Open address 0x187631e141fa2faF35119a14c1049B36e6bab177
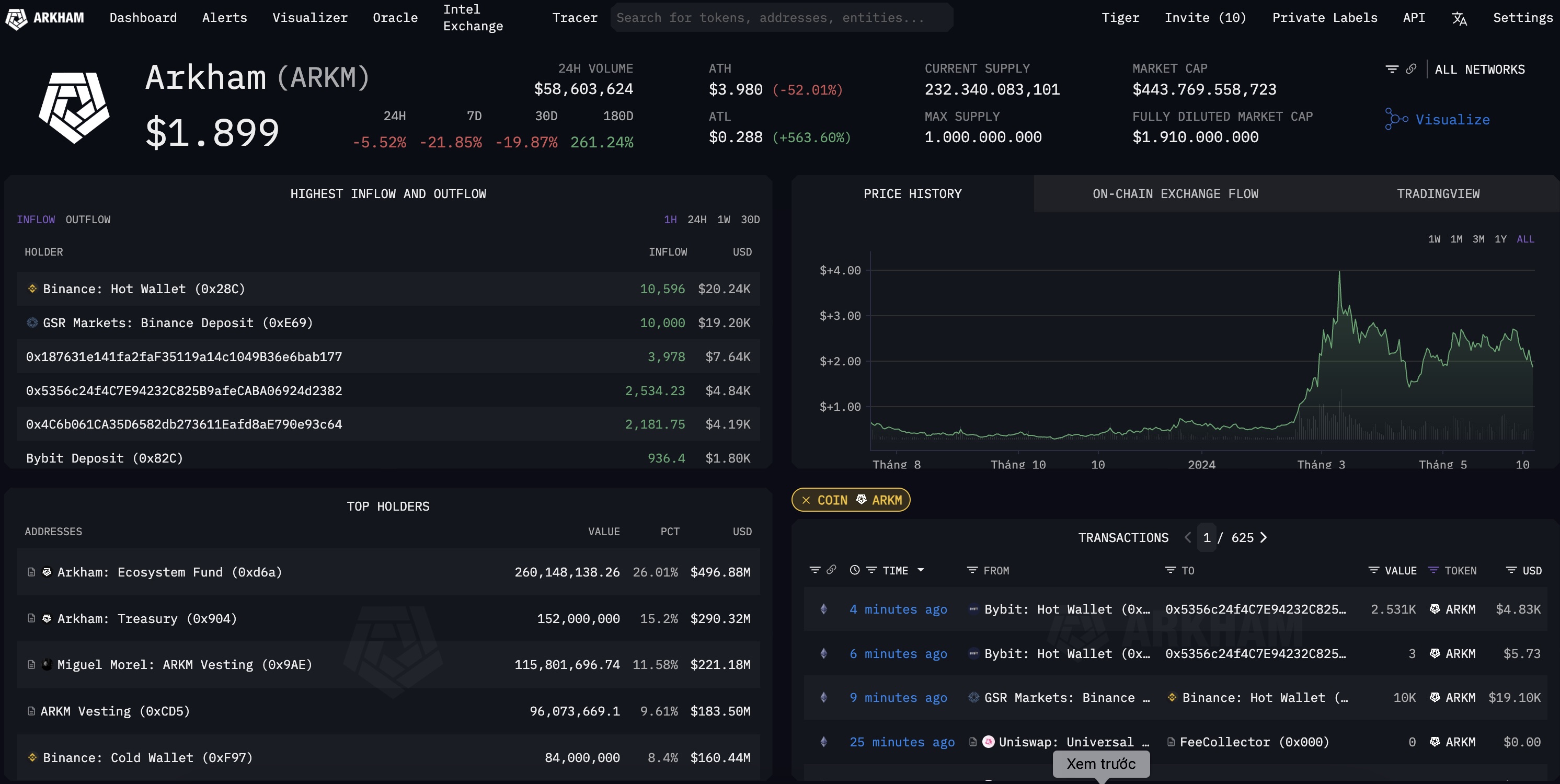 click(x=184, y=356)
